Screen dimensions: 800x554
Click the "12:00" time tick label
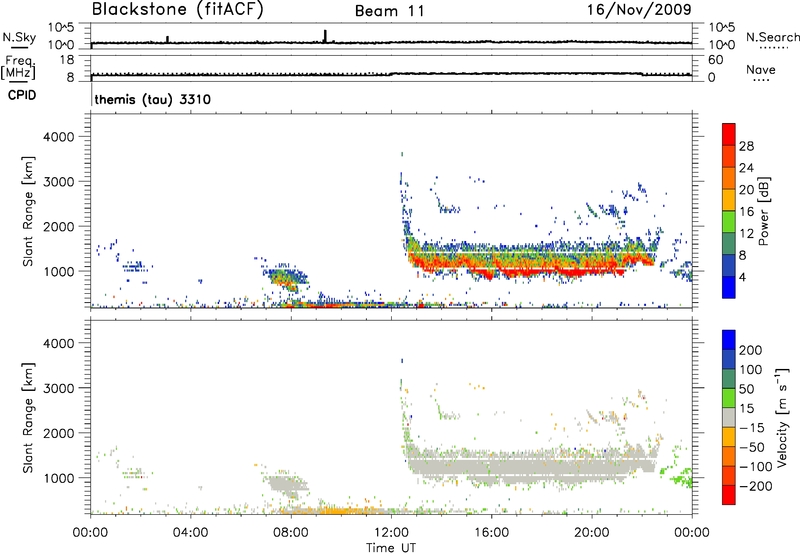coord(391,533)
